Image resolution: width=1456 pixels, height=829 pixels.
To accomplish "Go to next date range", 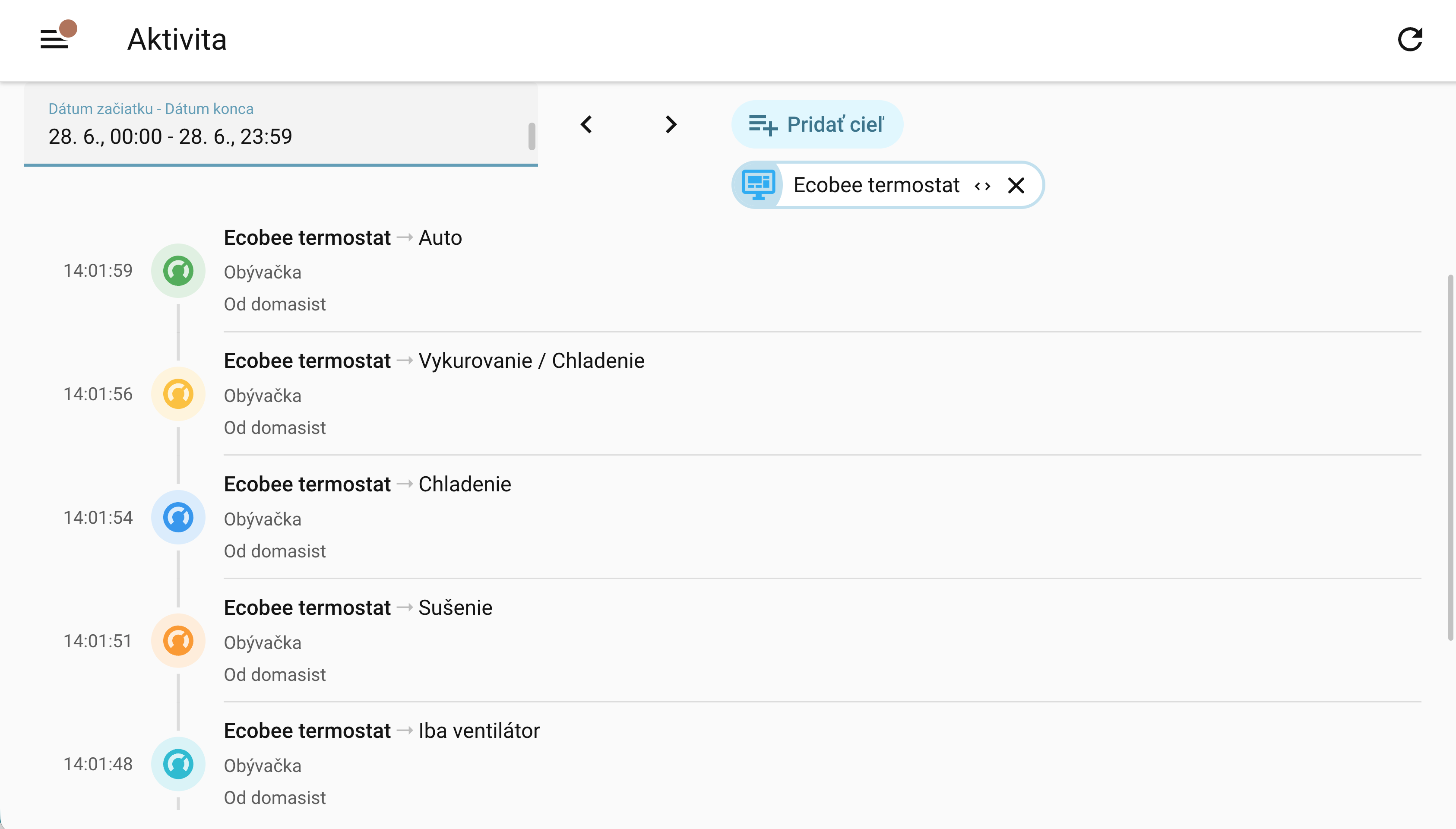I will point(671,125).
